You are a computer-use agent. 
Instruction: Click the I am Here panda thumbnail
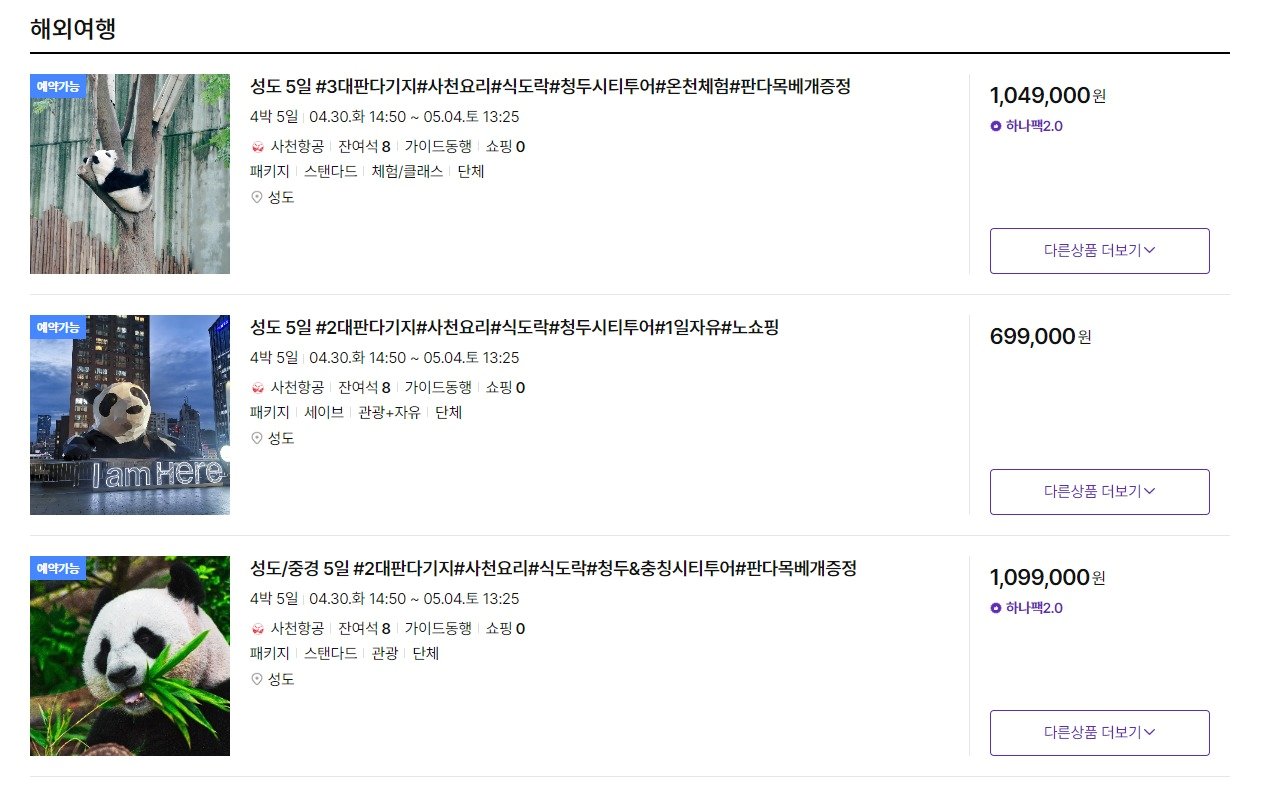click(x=129, y=413)
